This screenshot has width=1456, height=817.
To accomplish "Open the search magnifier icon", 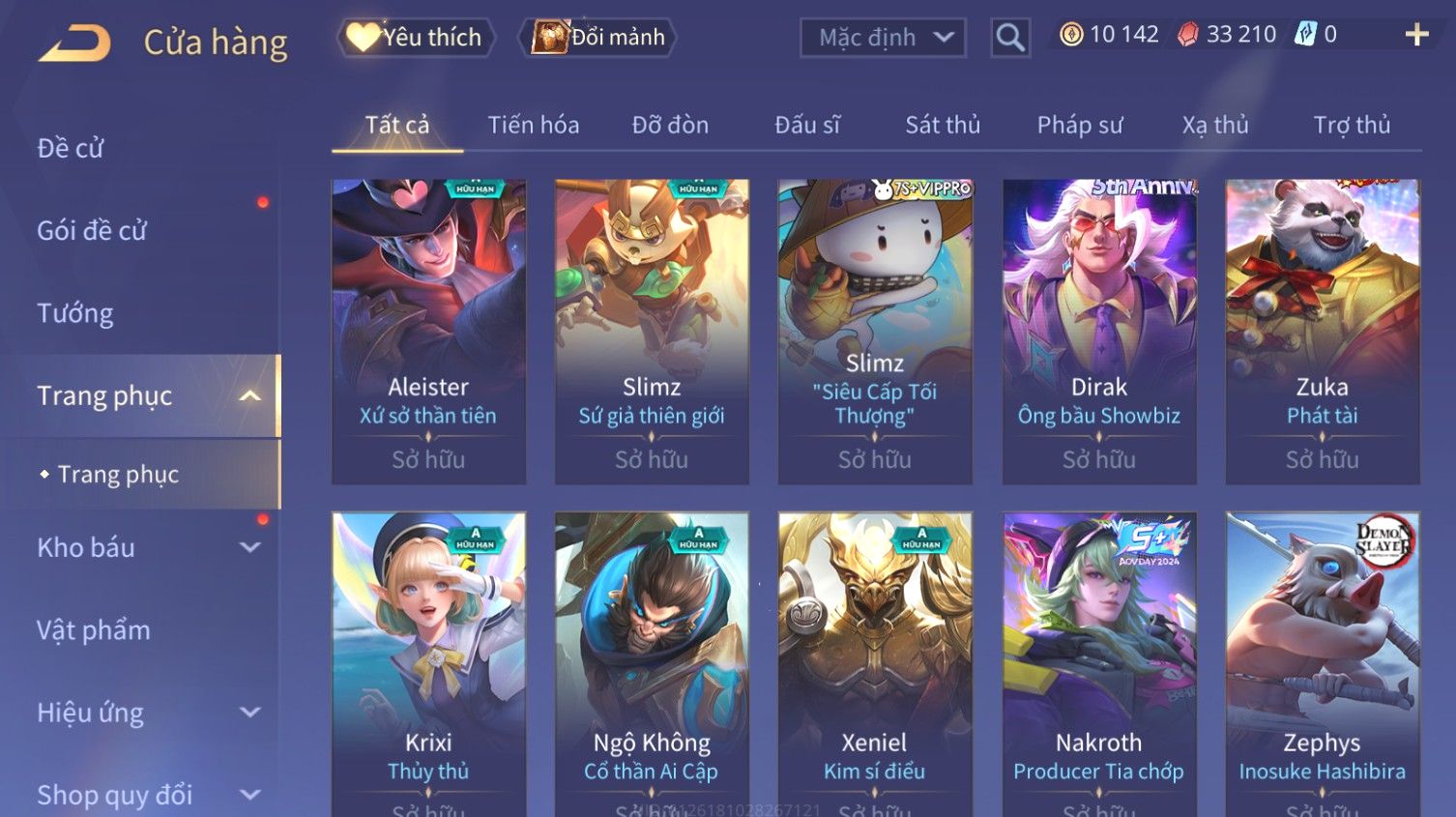I will tap(1010, 38).
